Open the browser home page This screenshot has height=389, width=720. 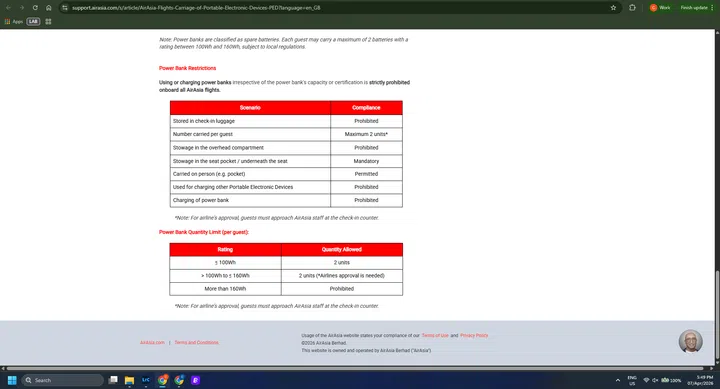click(x=49, y=8)
